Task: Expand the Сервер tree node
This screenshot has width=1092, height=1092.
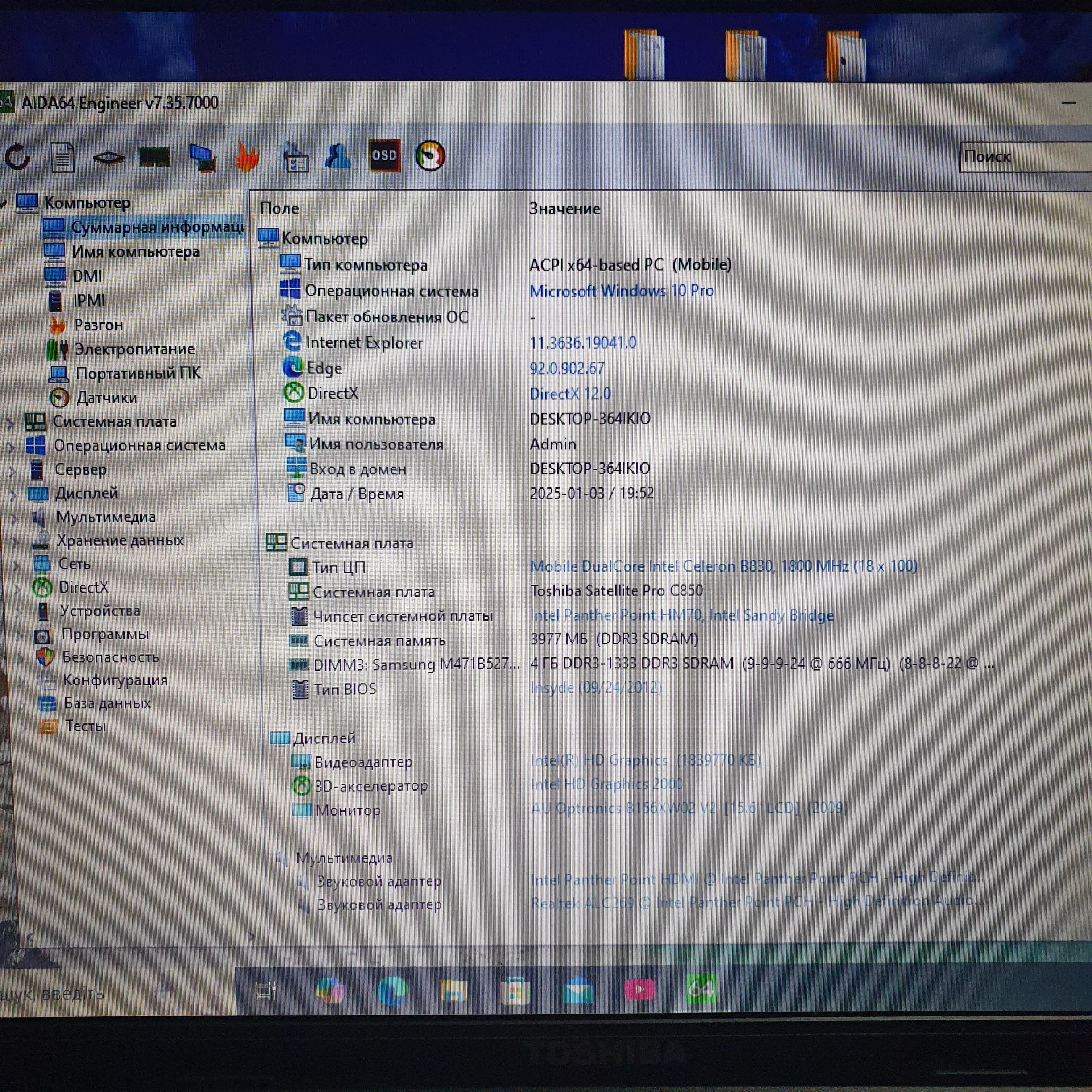Action: tap(12, 471)
